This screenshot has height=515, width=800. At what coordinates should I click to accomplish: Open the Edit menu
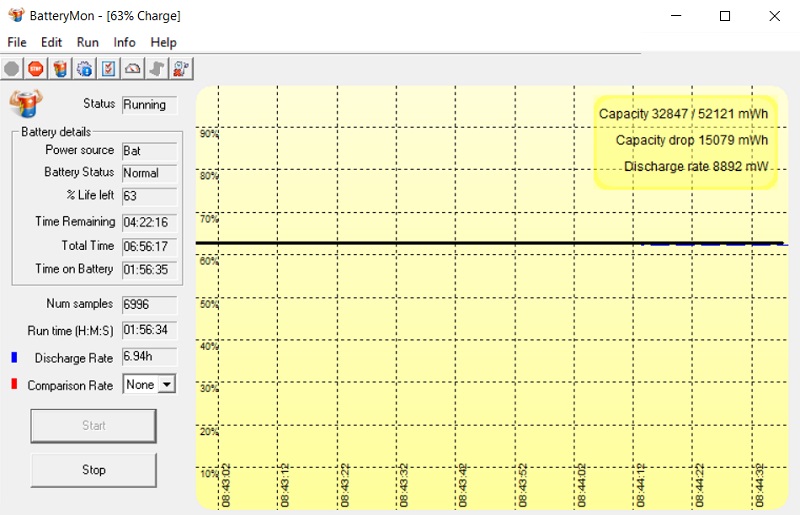tap(51, 42)
